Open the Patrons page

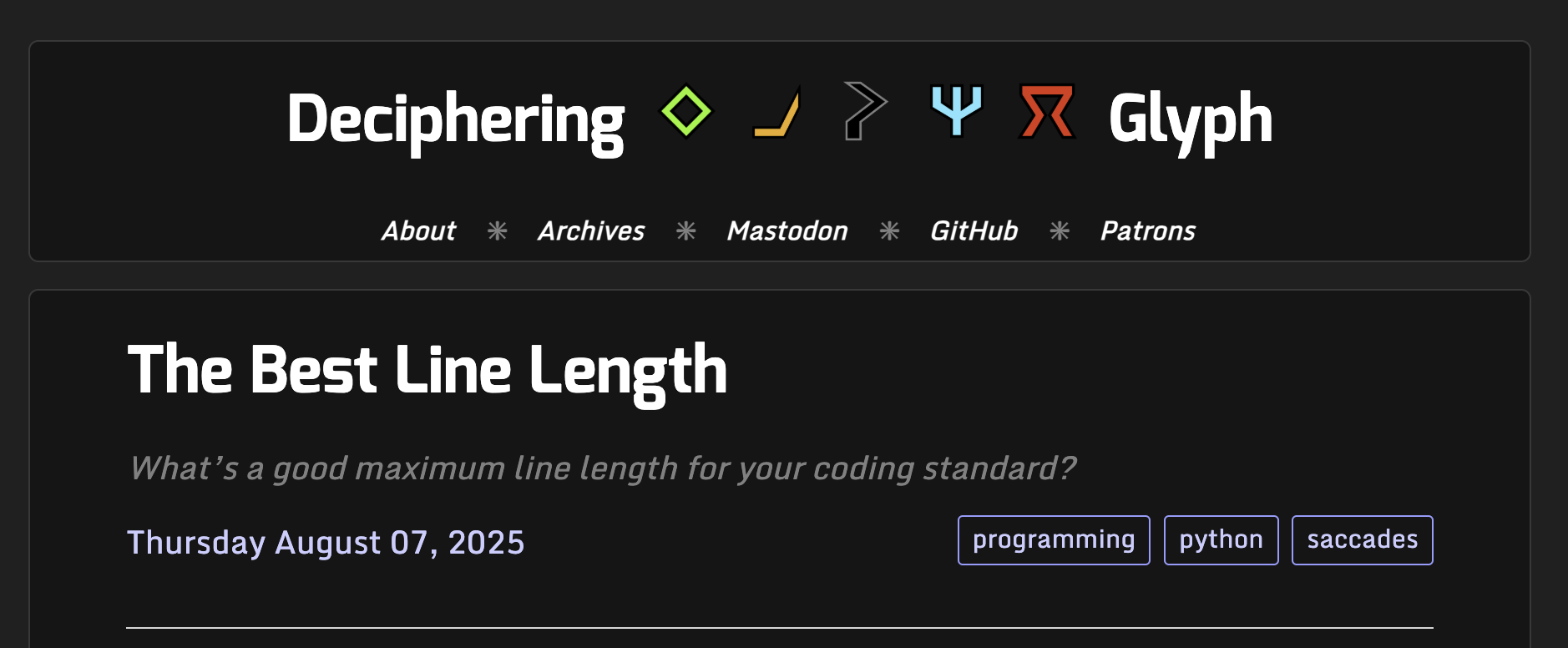tap(1148, 230)
